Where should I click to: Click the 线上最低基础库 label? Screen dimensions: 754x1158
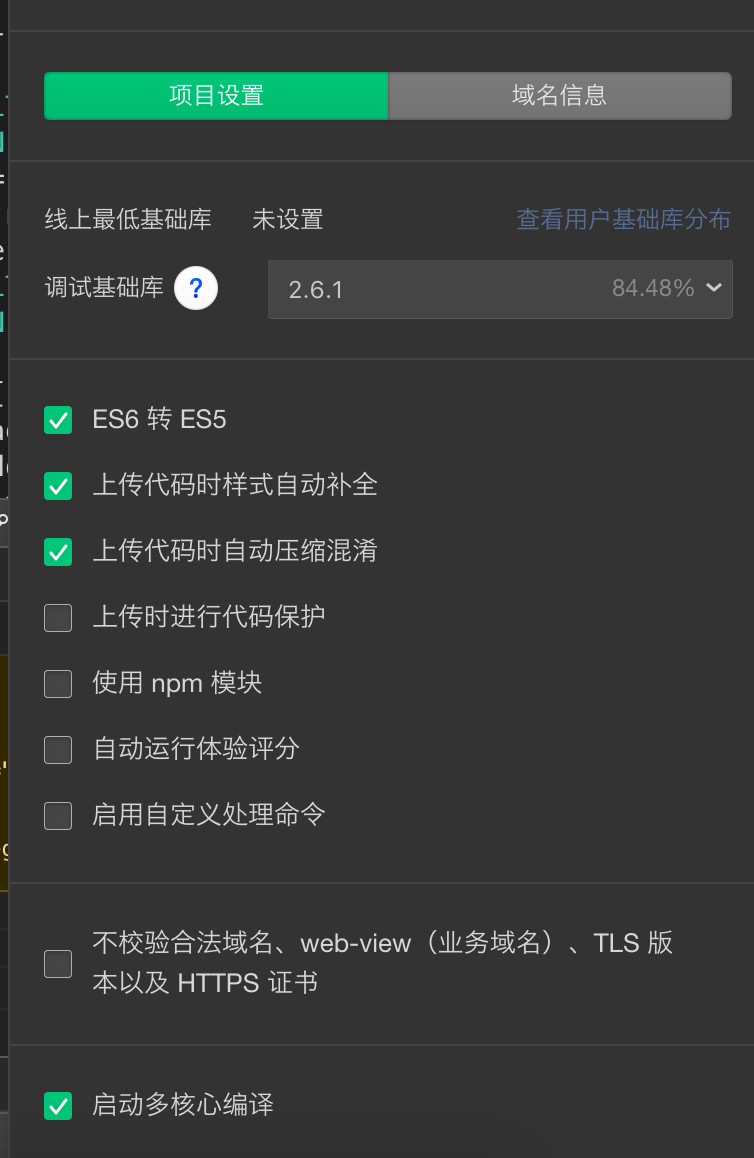coord(128,219)
